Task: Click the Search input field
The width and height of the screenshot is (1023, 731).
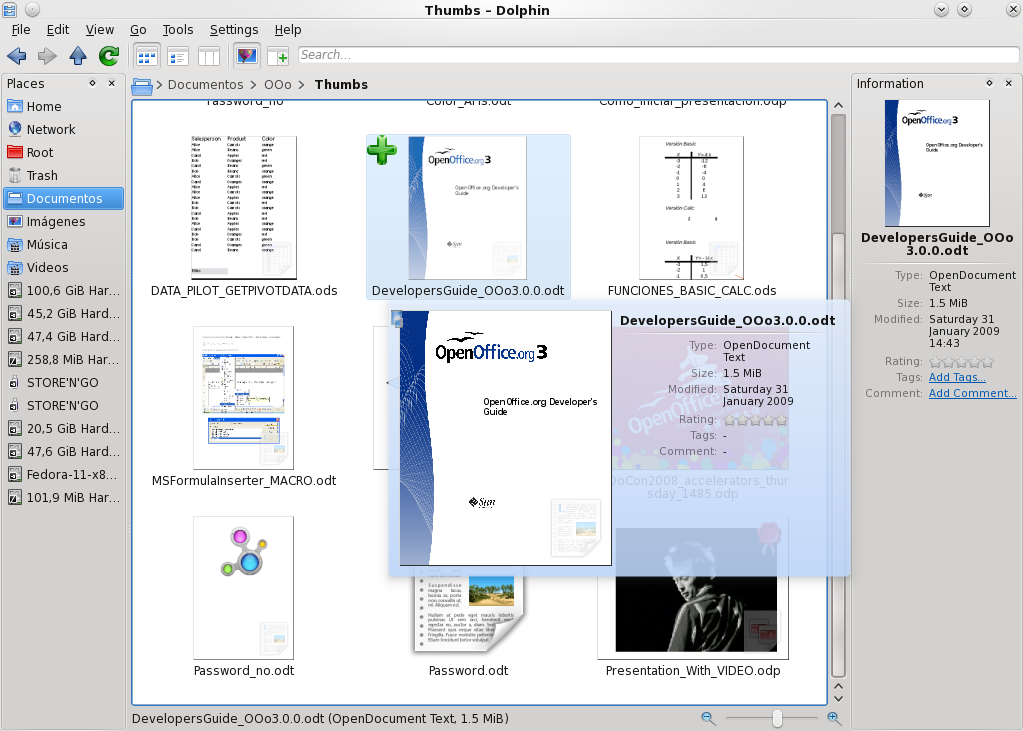Action: [658, 55]
